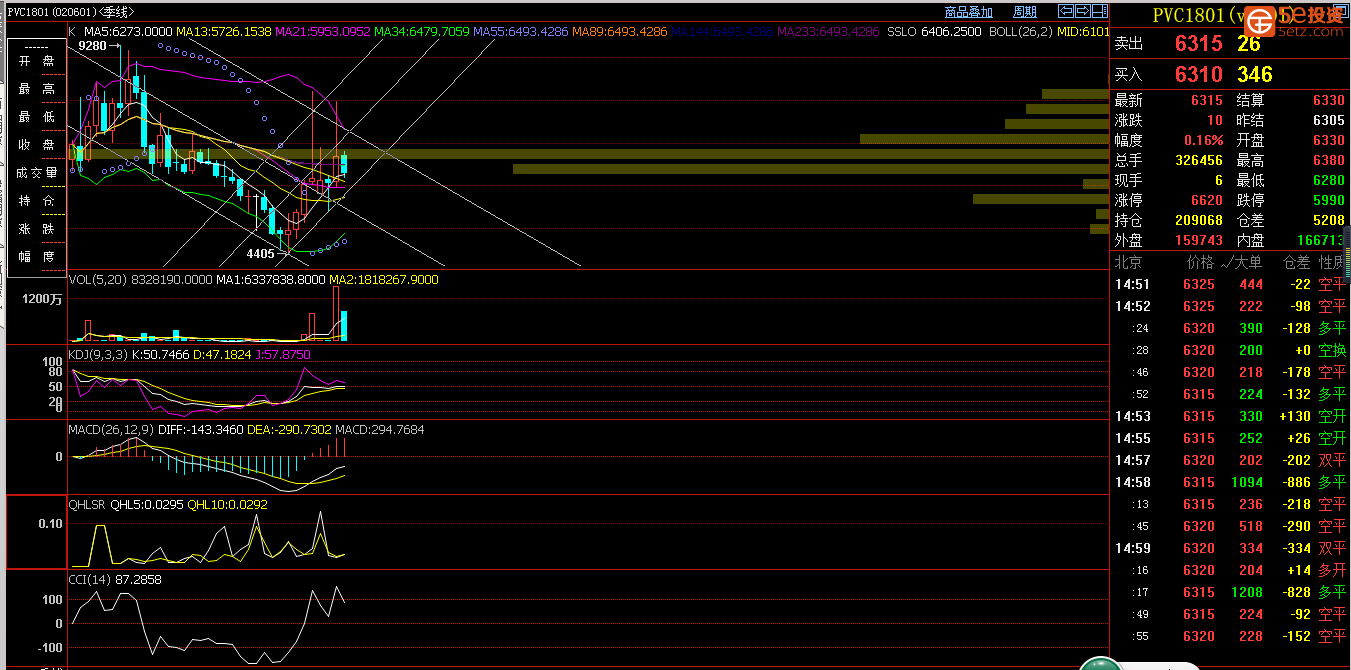Screen dimensions: 1351x670
Task: Click the 价格 price column header
Action: pos(1200,262)
